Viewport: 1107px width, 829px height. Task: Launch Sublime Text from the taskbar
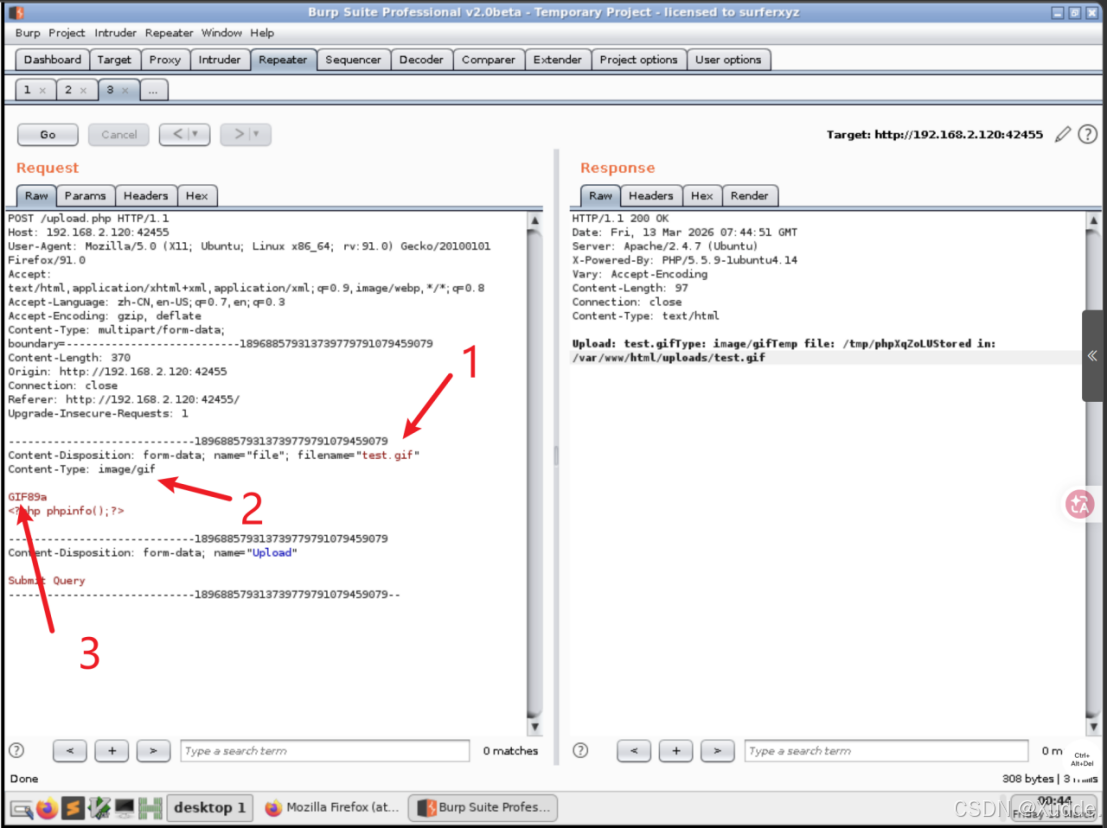(x=73, y=807)
